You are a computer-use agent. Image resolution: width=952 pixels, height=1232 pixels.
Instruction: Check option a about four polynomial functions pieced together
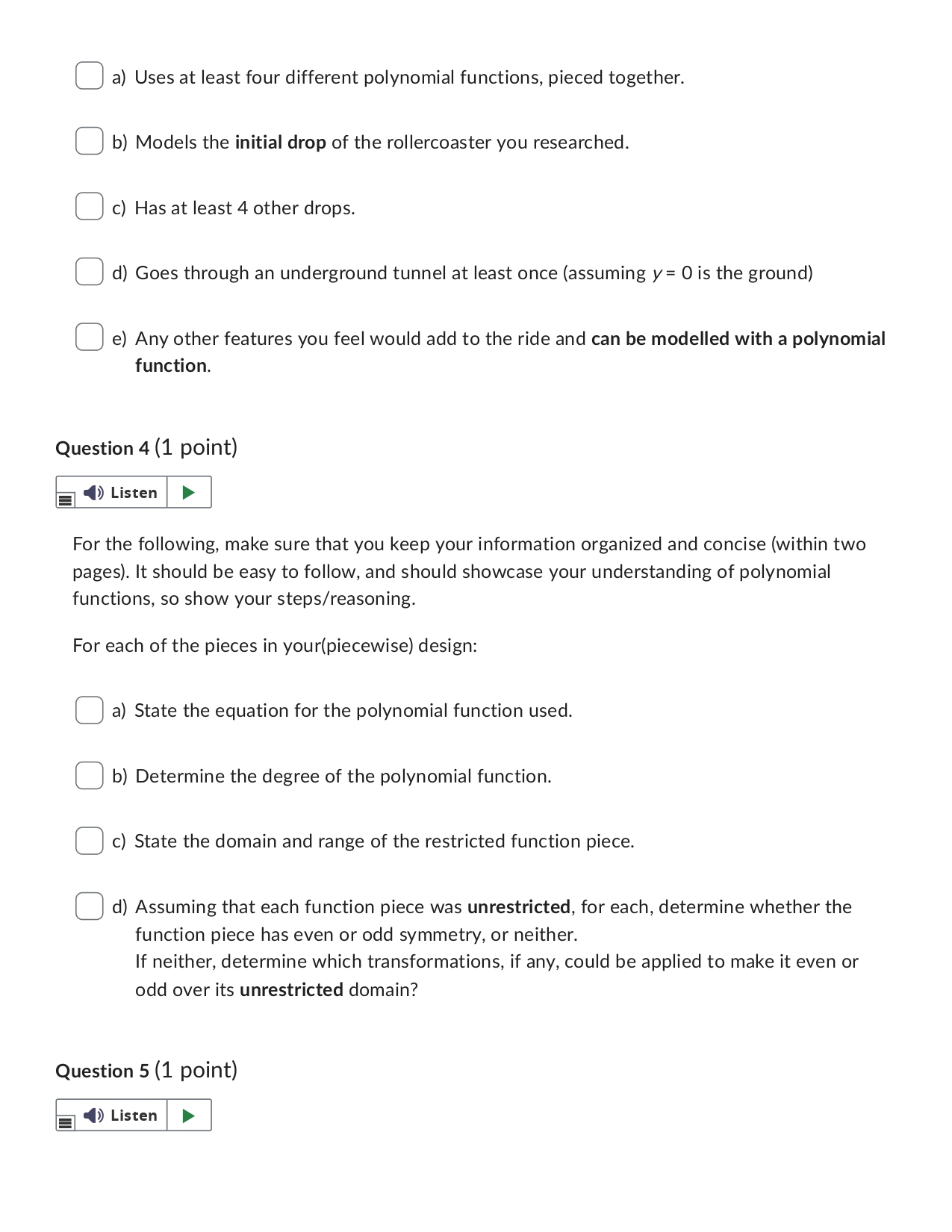(x=89, y=75)
